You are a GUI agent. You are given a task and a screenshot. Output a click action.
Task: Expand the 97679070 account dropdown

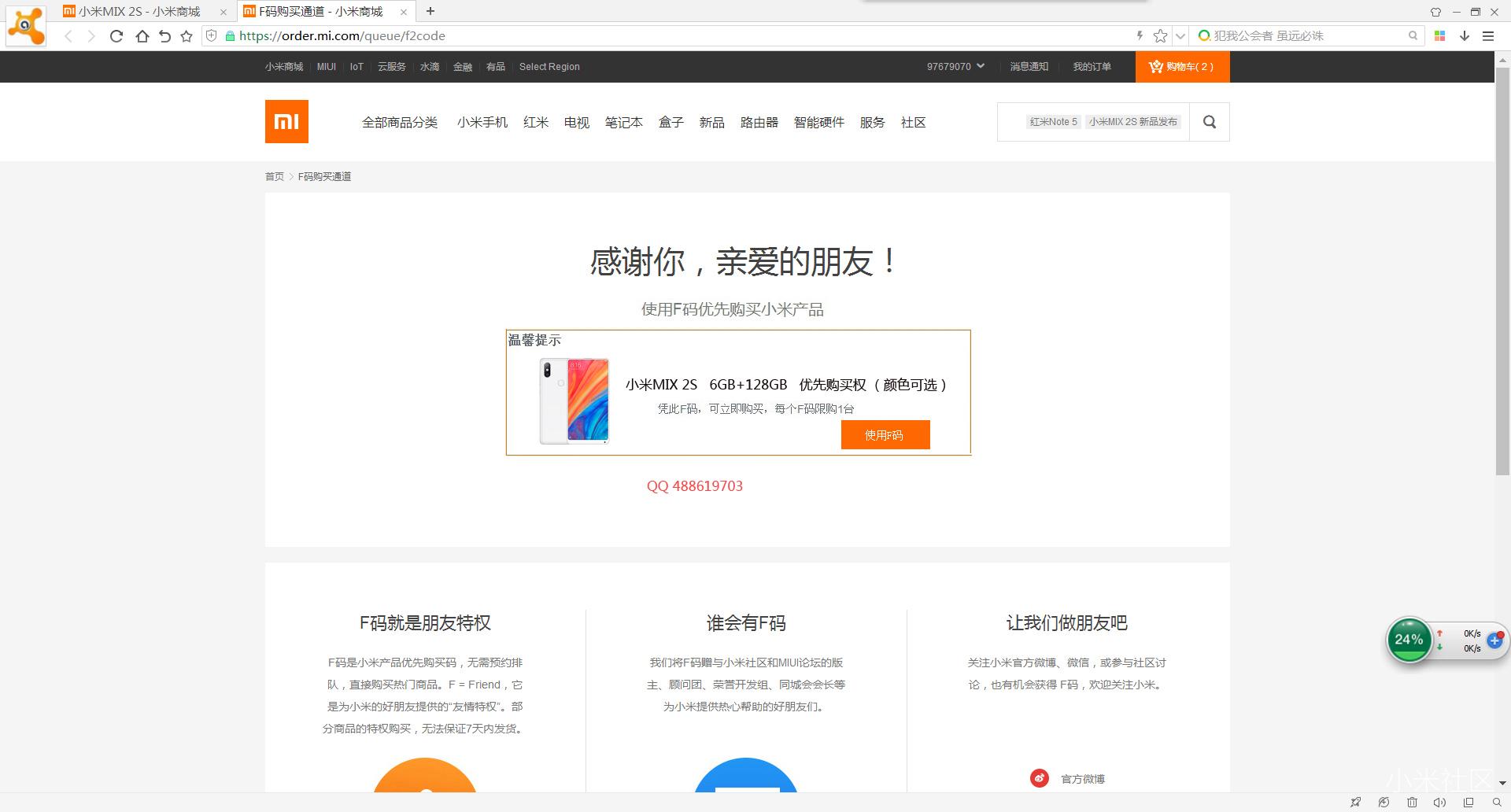pyautogui.click(x=956, y=67)
